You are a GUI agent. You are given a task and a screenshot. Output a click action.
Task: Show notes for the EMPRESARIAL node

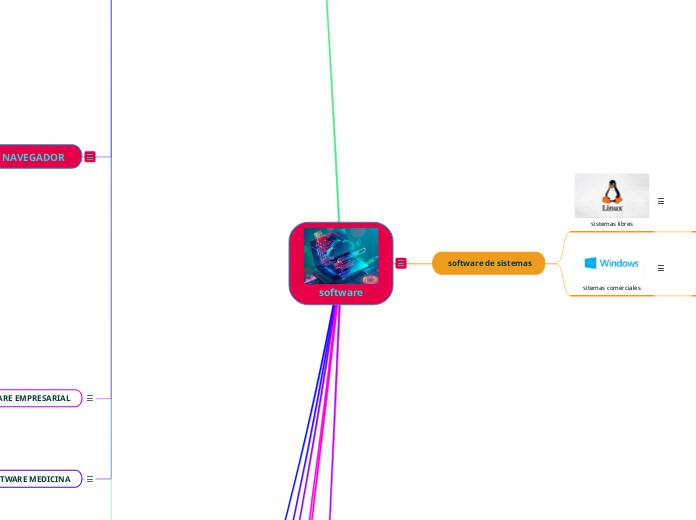click(x=90, y=398)
